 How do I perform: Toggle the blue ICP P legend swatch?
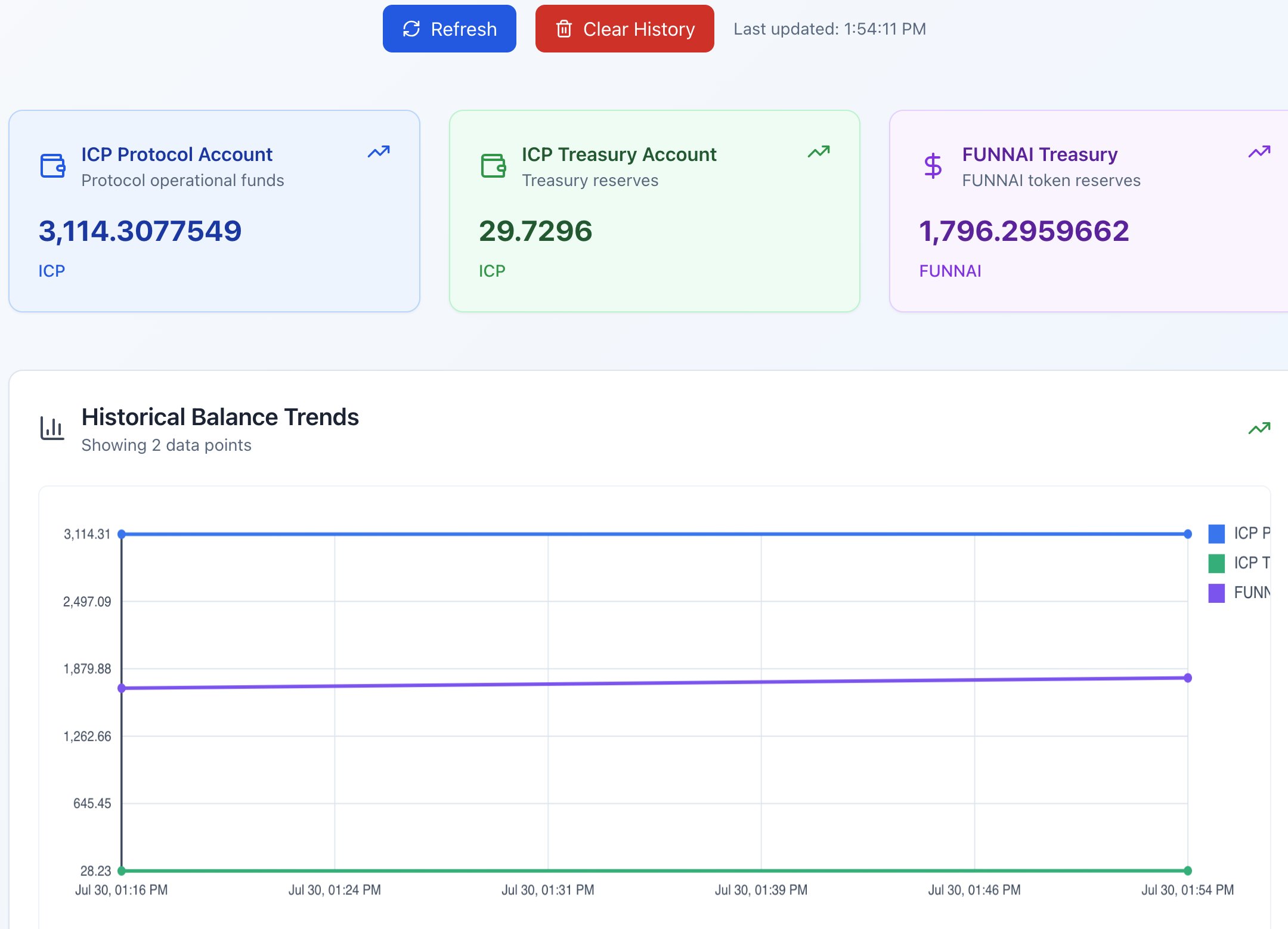1216,533
